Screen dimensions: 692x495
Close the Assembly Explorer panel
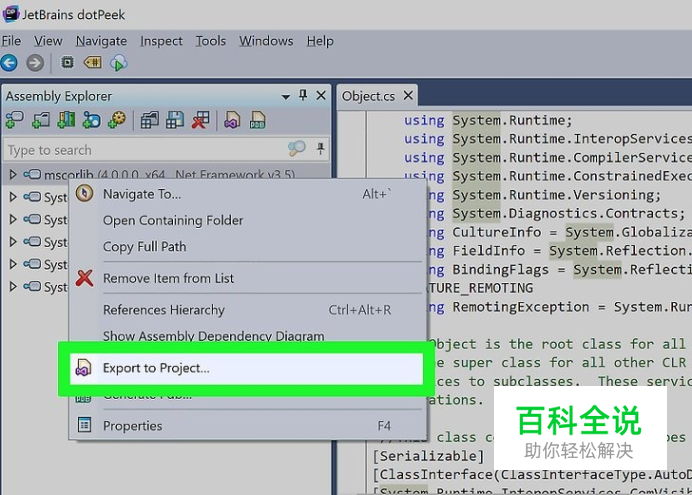[x=321, y=95]
